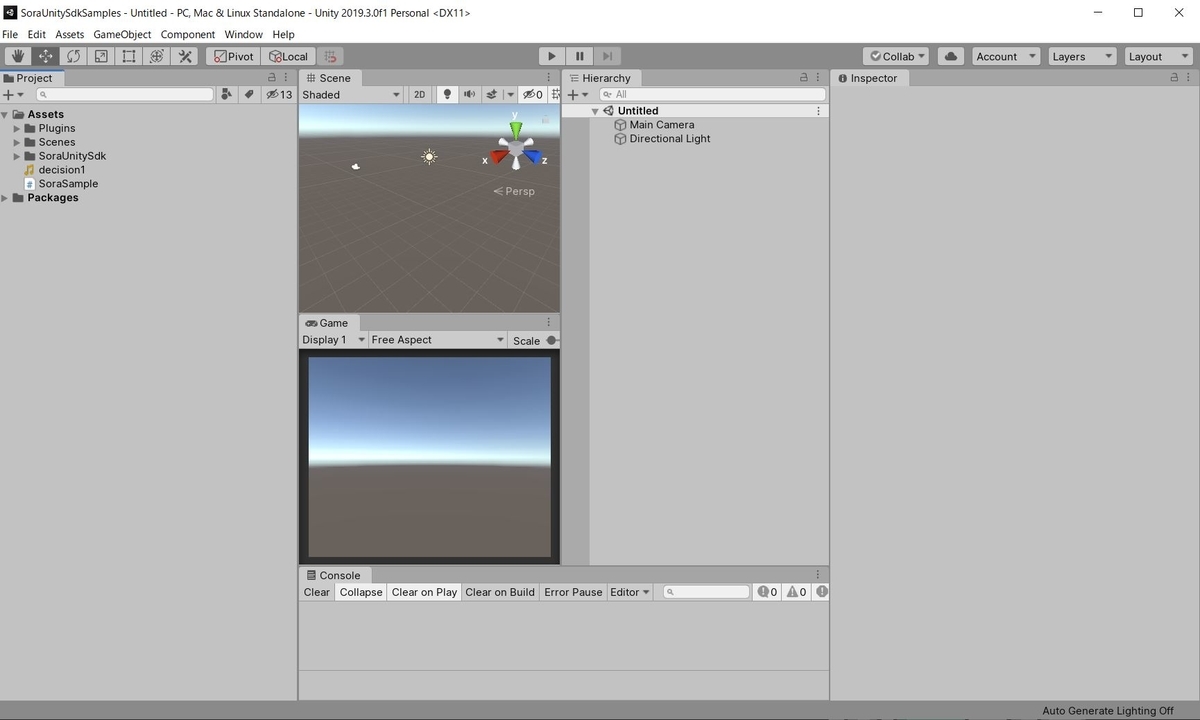Collapse the Untitled scene
This screenshot has width=1200, height=720.
tap(595, 111)
